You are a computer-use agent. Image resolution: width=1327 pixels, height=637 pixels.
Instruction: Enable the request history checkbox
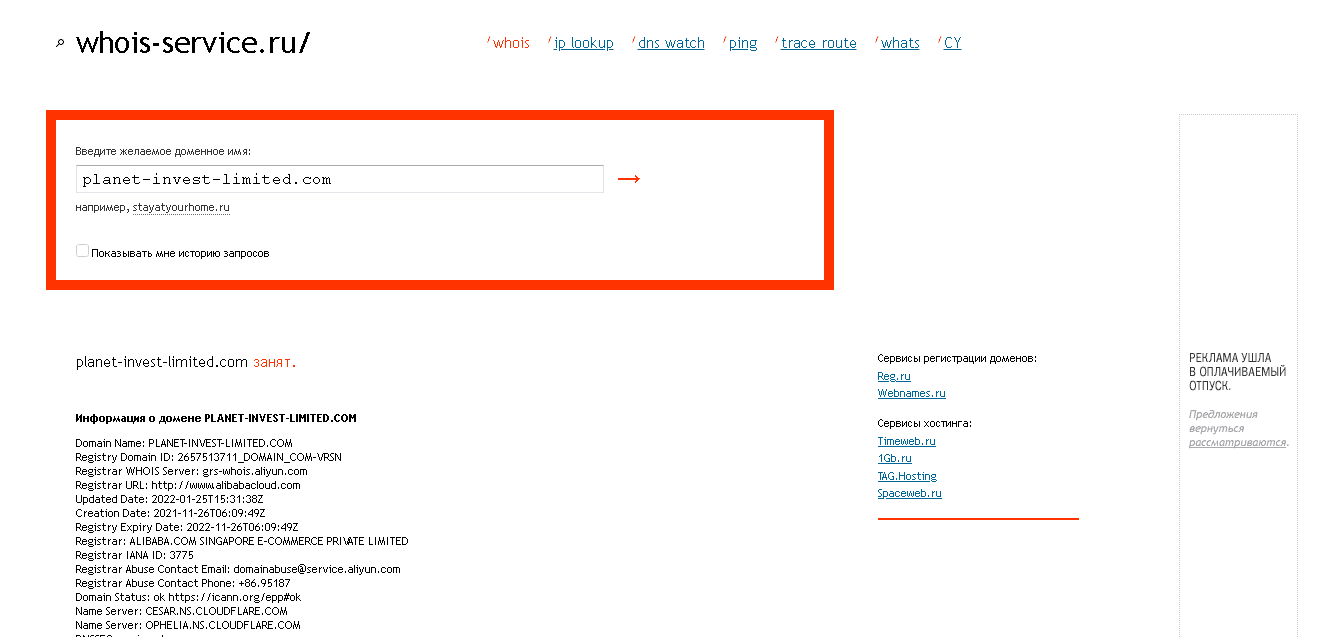click(x=83, y=252)
